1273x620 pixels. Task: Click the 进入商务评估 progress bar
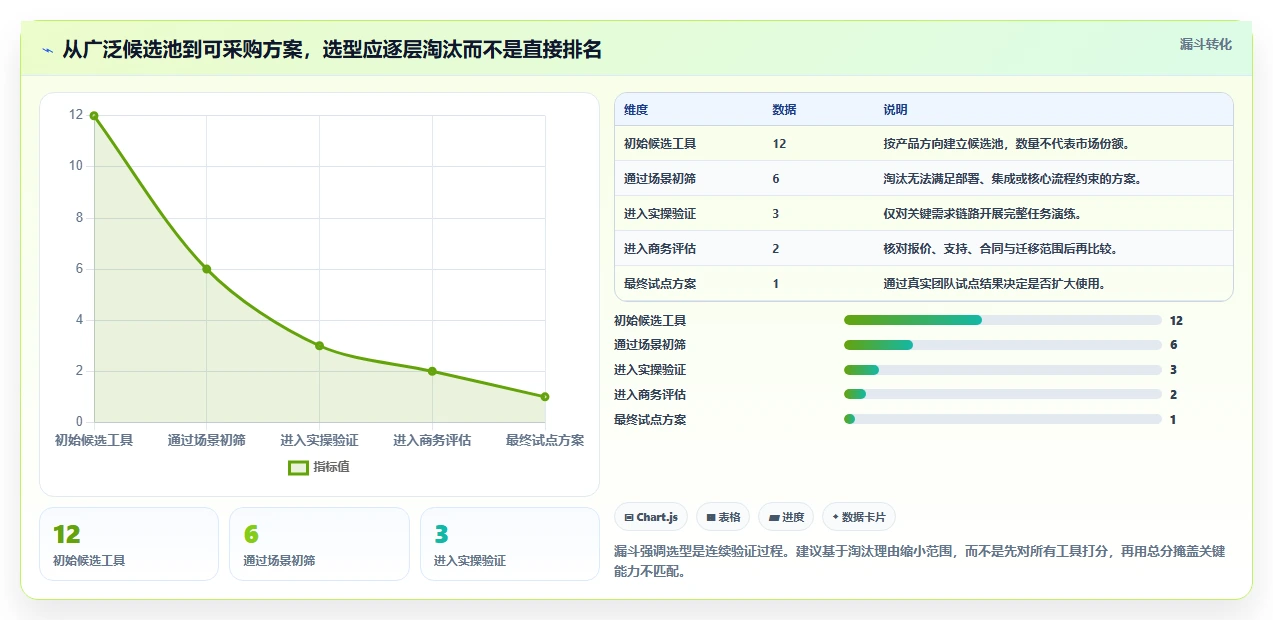click(1003, 395)
